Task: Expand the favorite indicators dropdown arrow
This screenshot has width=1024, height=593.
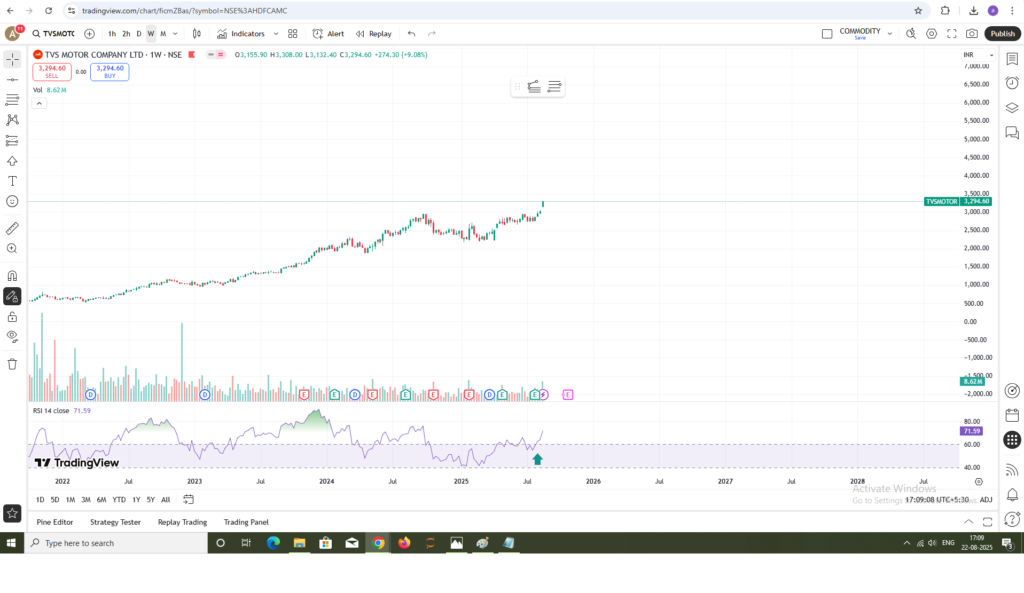Action: (276, 34)
